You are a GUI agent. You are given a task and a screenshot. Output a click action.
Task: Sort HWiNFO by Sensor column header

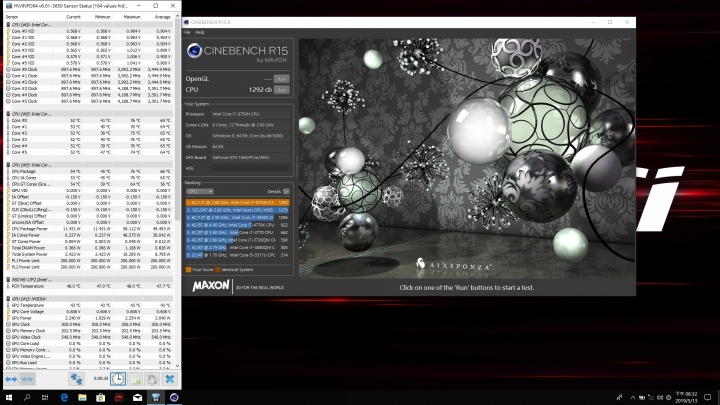28,17
